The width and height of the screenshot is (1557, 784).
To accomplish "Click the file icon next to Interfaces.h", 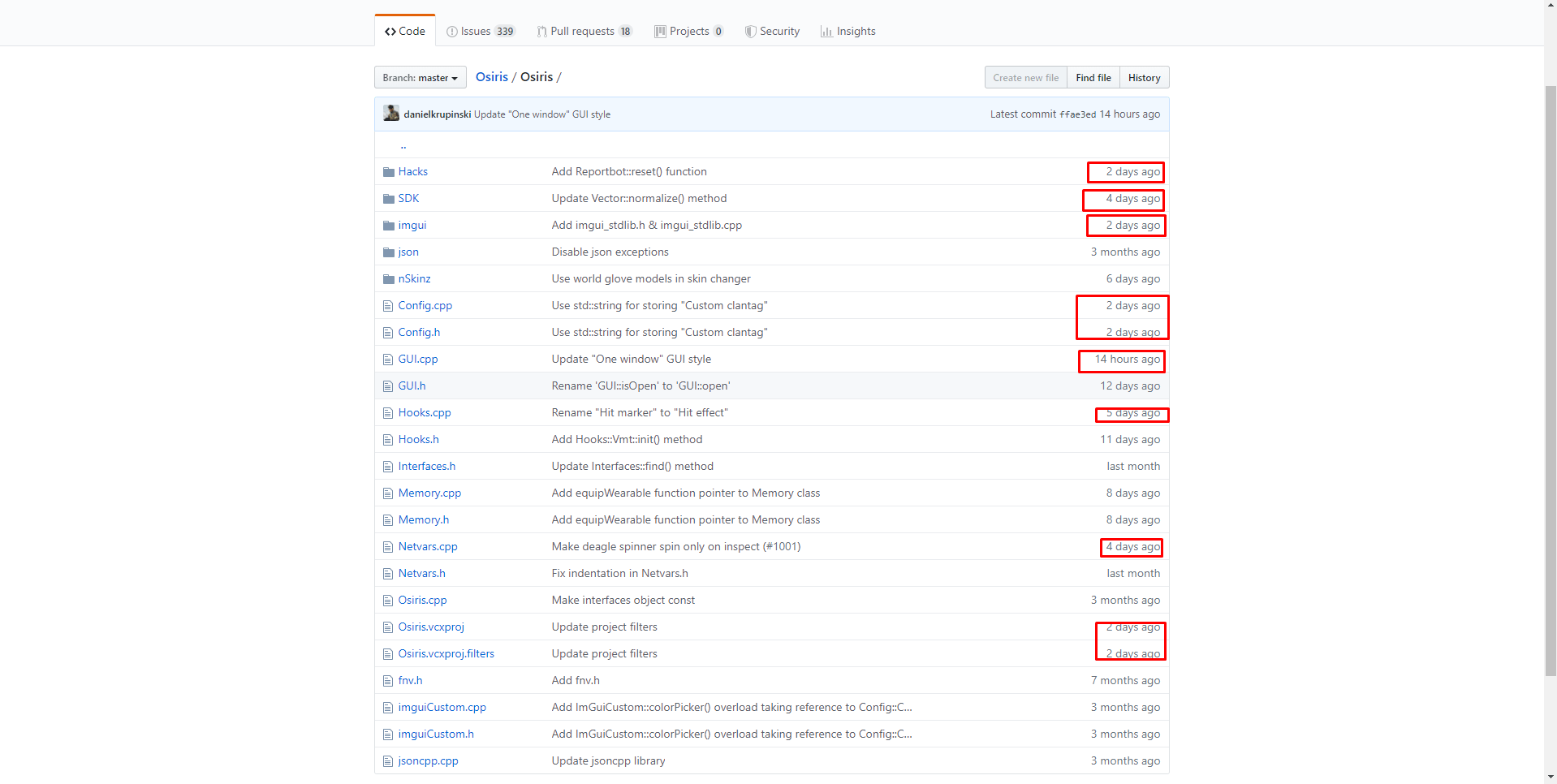I will (388, 467).
